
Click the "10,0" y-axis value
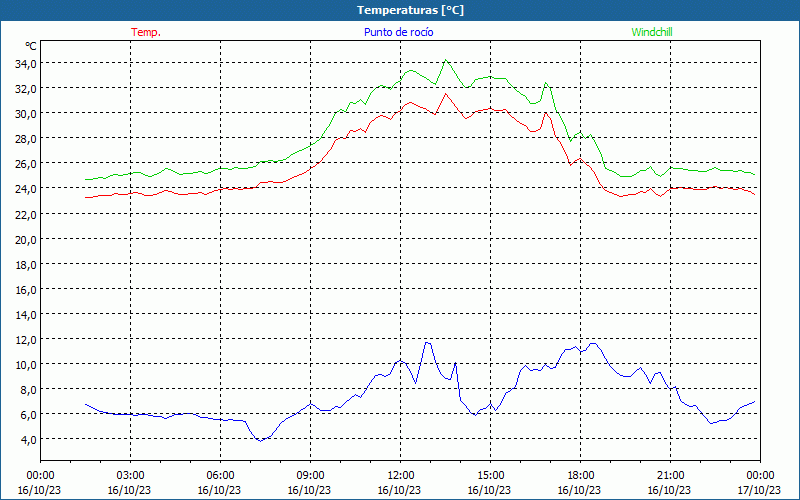click(x=26, y=365)
